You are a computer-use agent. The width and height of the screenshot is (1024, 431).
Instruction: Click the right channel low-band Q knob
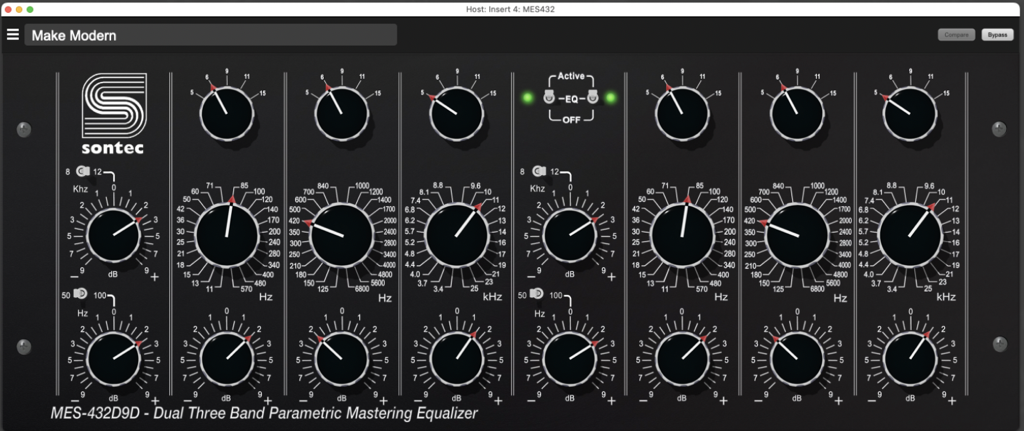[682, 114]
